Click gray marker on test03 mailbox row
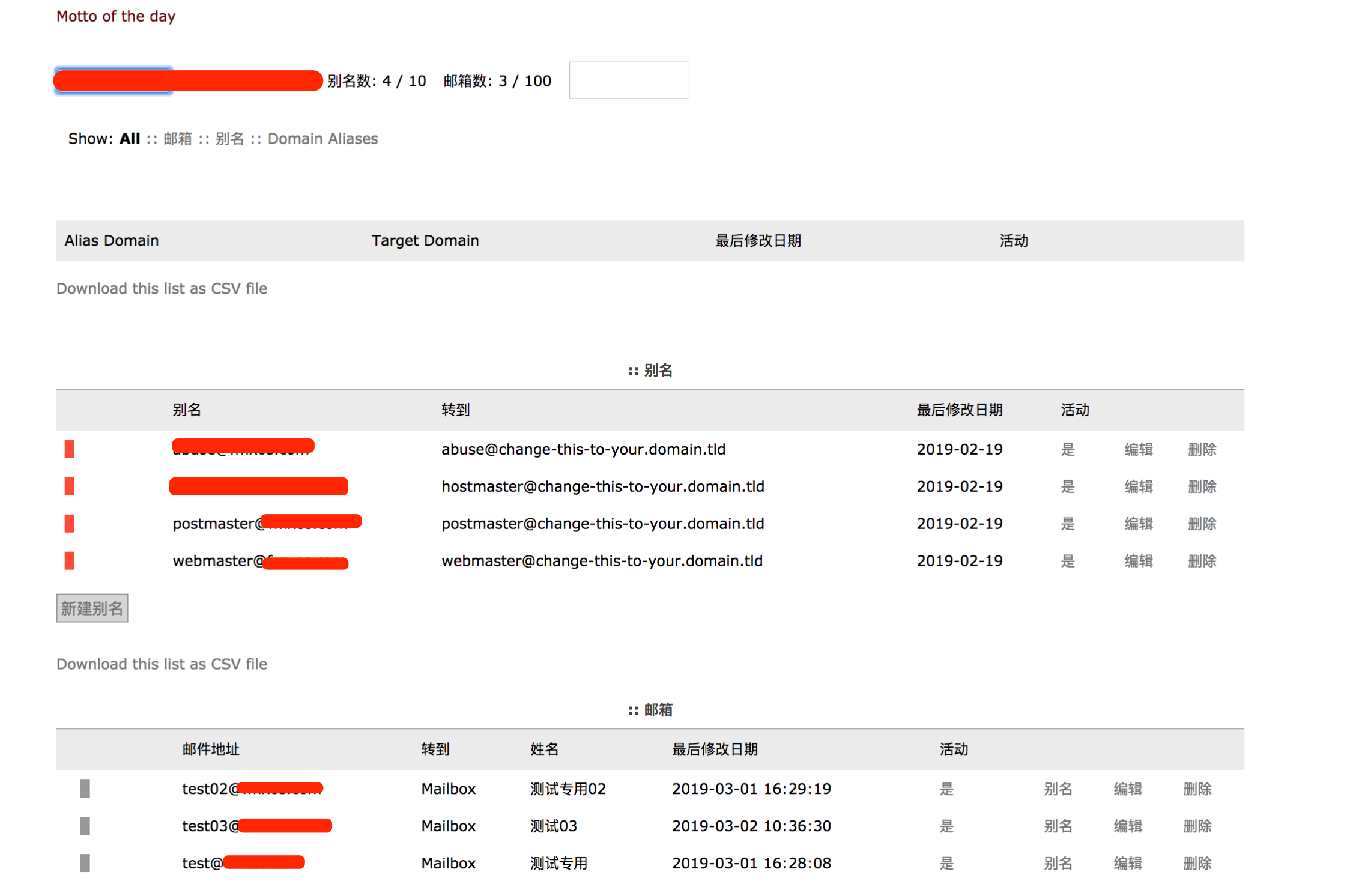1350x896 pixels. click(x=85, y=826)
